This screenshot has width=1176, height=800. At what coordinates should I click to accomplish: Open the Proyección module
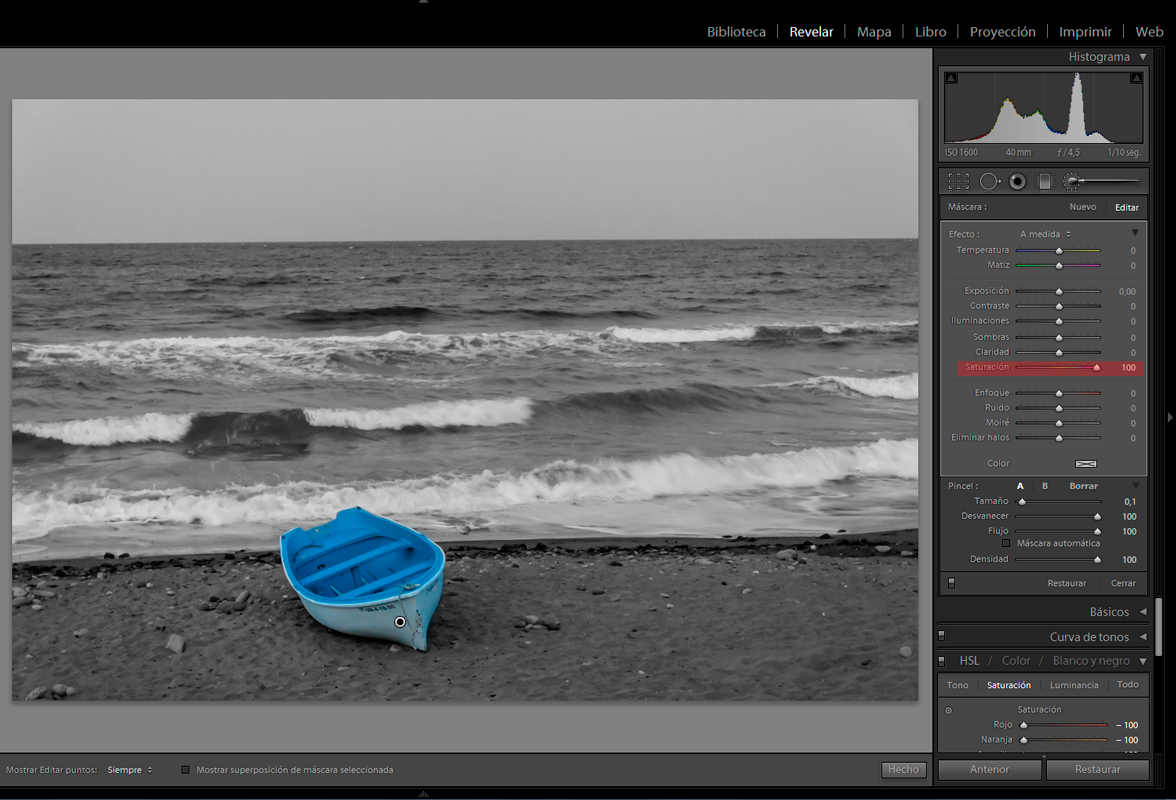click(x=1002, y=31)
